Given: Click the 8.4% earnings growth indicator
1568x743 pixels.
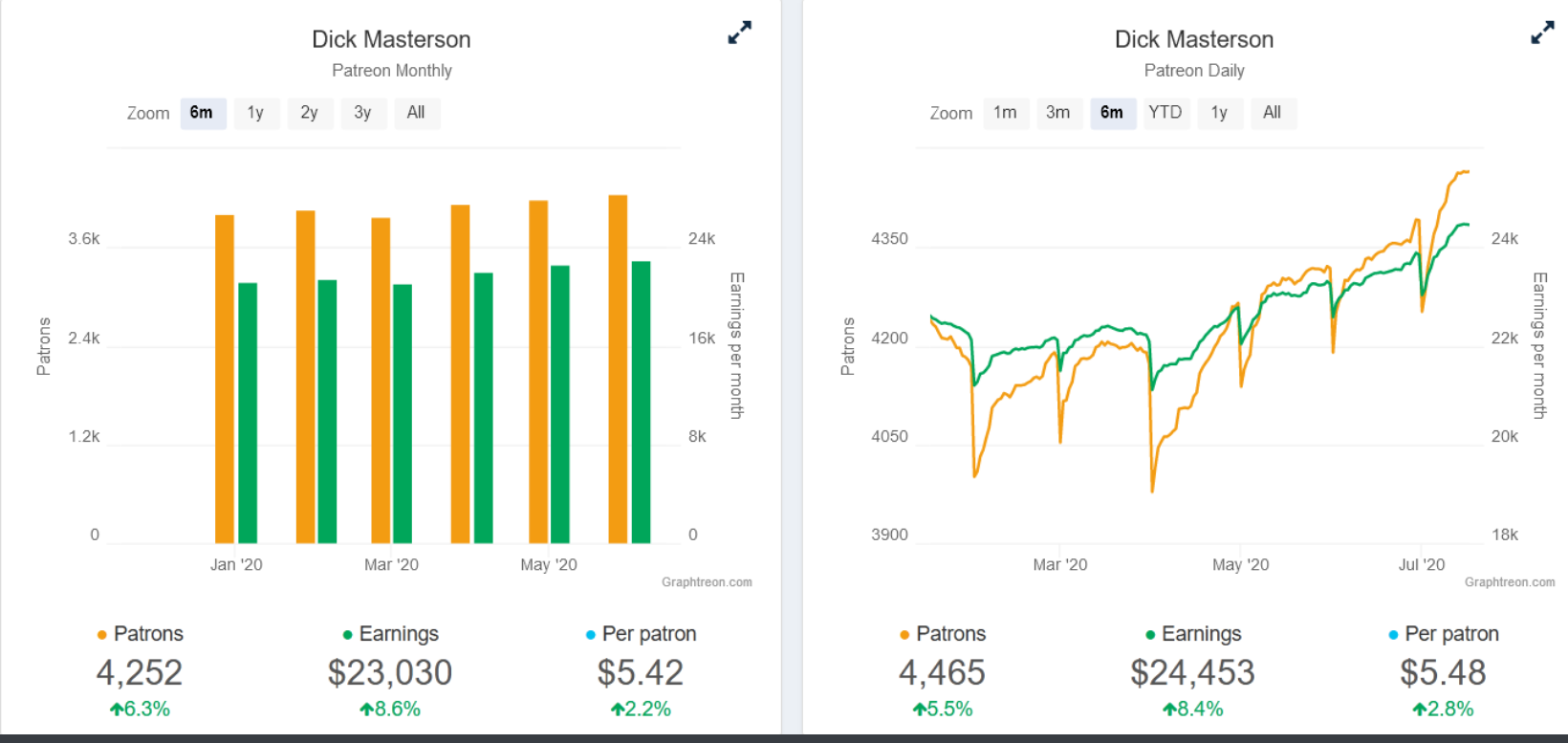Looking at the screenshot, I should point(1193,710).
